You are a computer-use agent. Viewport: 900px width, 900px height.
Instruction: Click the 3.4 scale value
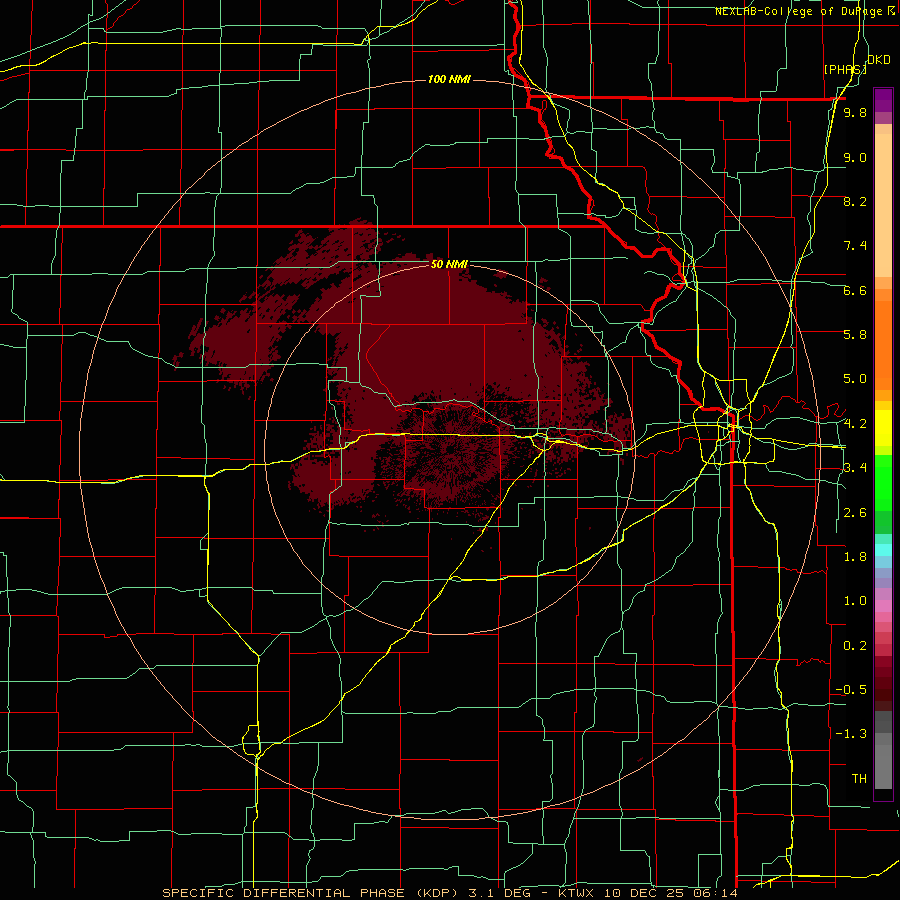click(x=855, y=468)
